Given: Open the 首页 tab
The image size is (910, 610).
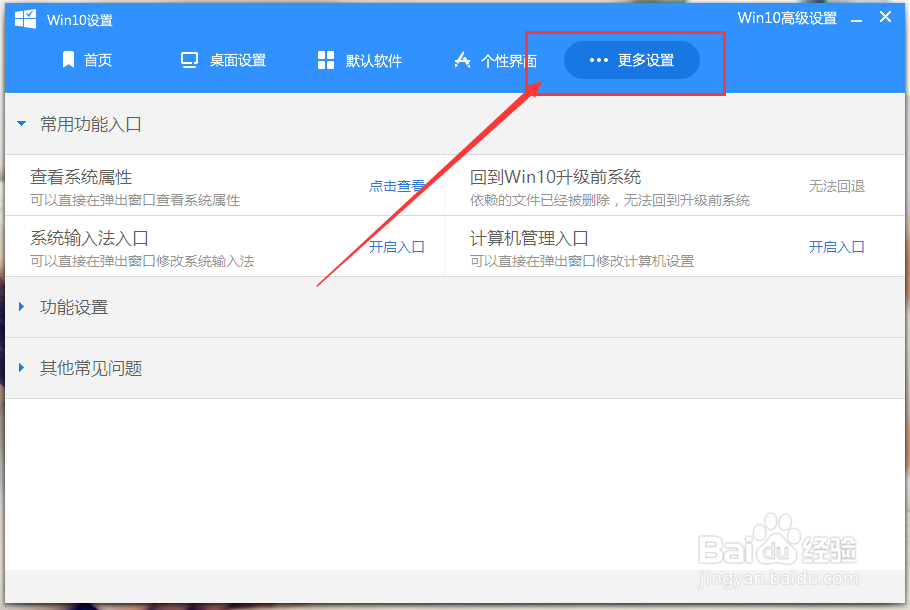Looking at the screenshot, I should point(87,60).
